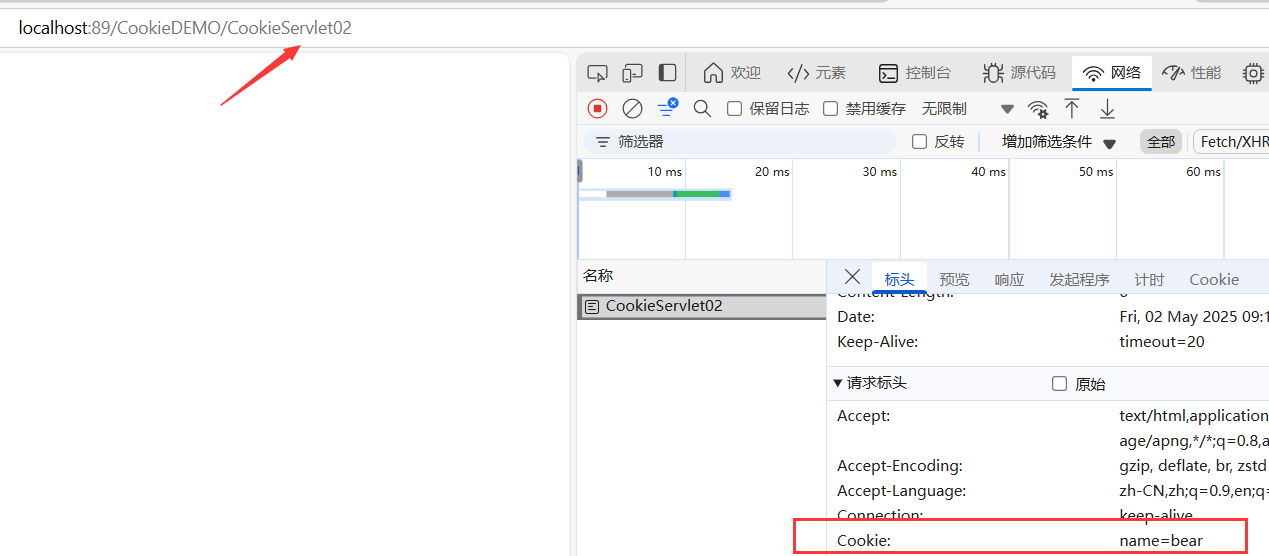Open the 计时 timing tab

(x=1149, y=279)
